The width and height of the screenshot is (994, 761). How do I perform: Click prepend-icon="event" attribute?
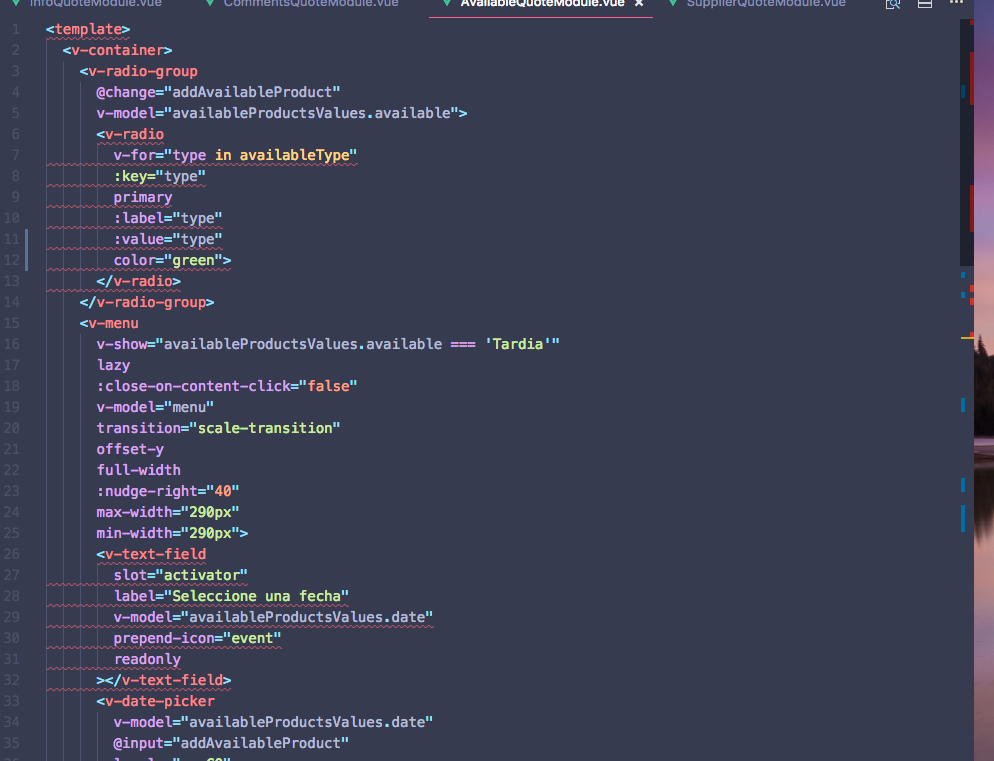point(197,638)
